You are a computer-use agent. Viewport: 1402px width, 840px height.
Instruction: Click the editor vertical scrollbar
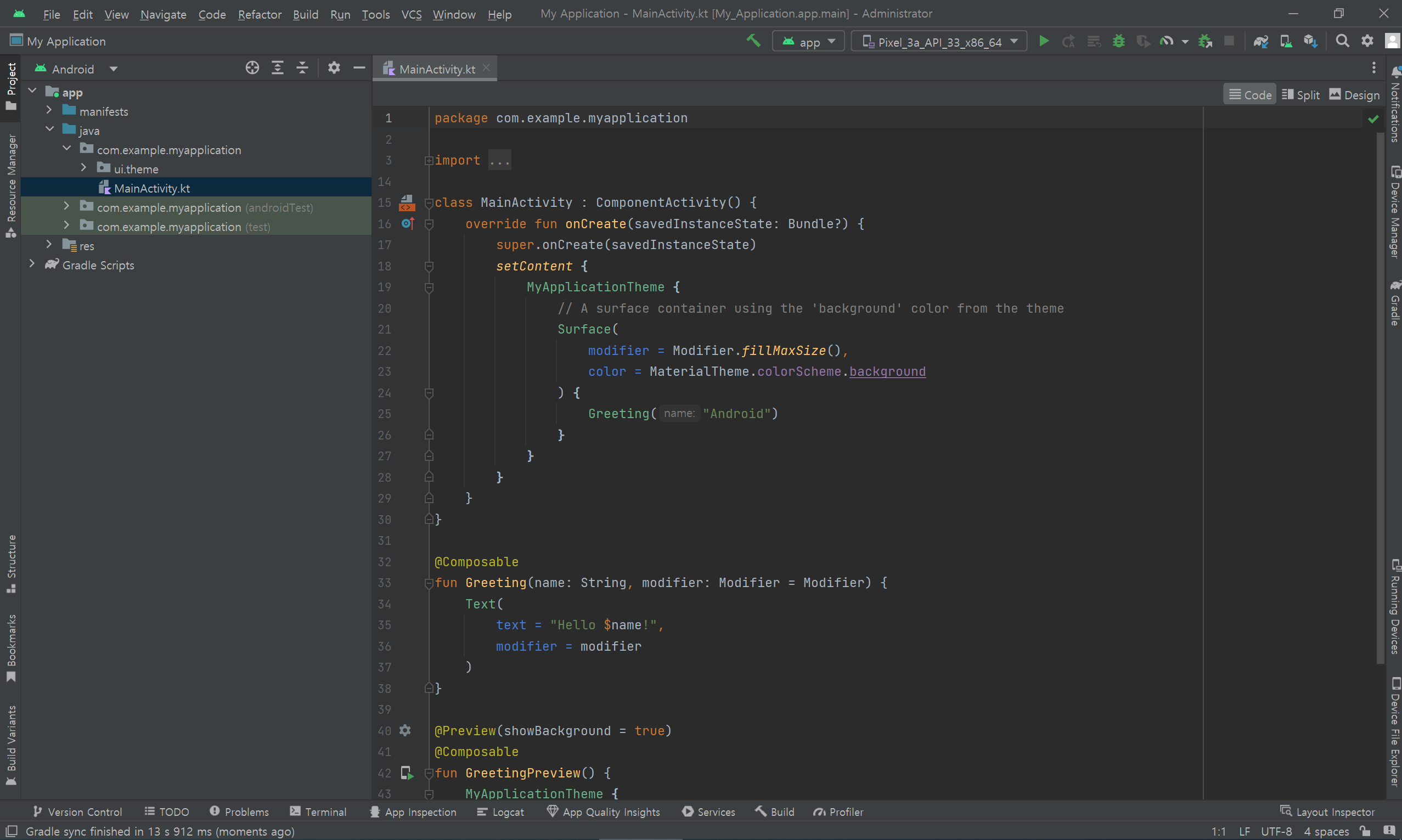[x=1381, y=396]
